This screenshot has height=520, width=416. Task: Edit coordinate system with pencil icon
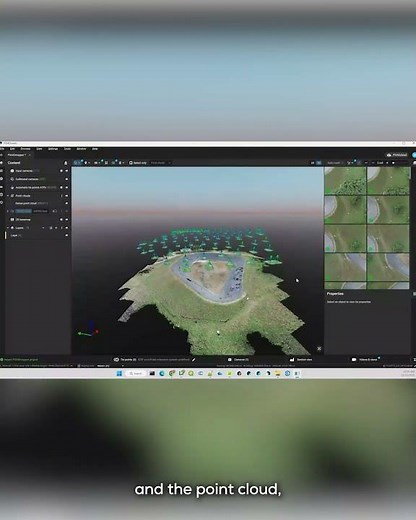pos(194,360)
